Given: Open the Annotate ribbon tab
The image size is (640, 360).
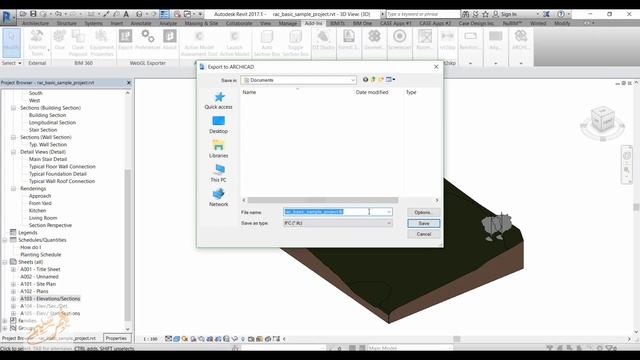Looking at the screenshot, I should [x=141, y=23].
